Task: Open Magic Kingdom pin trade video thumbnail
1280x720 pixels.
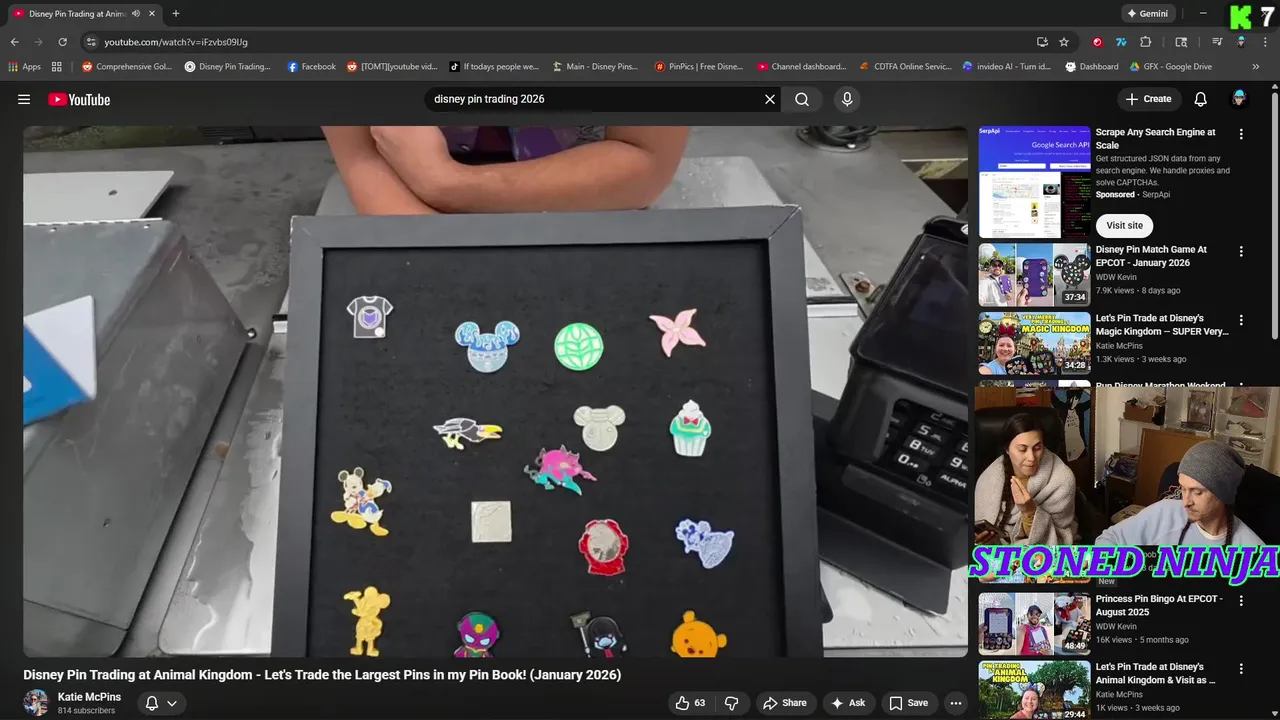Action: coord(1034,343)
